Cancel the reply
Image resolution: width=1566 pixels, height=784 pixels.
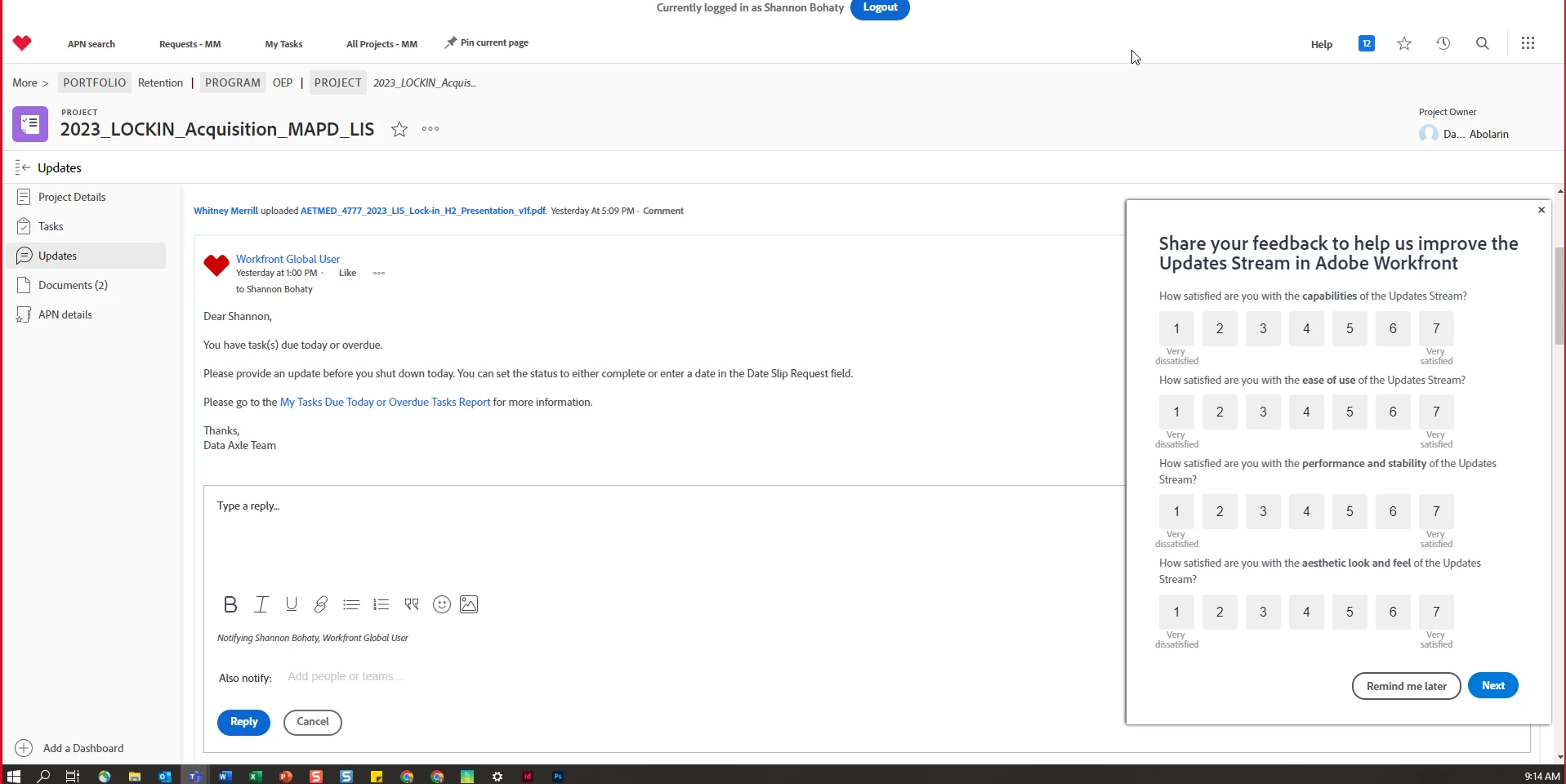pyautogui.click(x=313, y=722)
